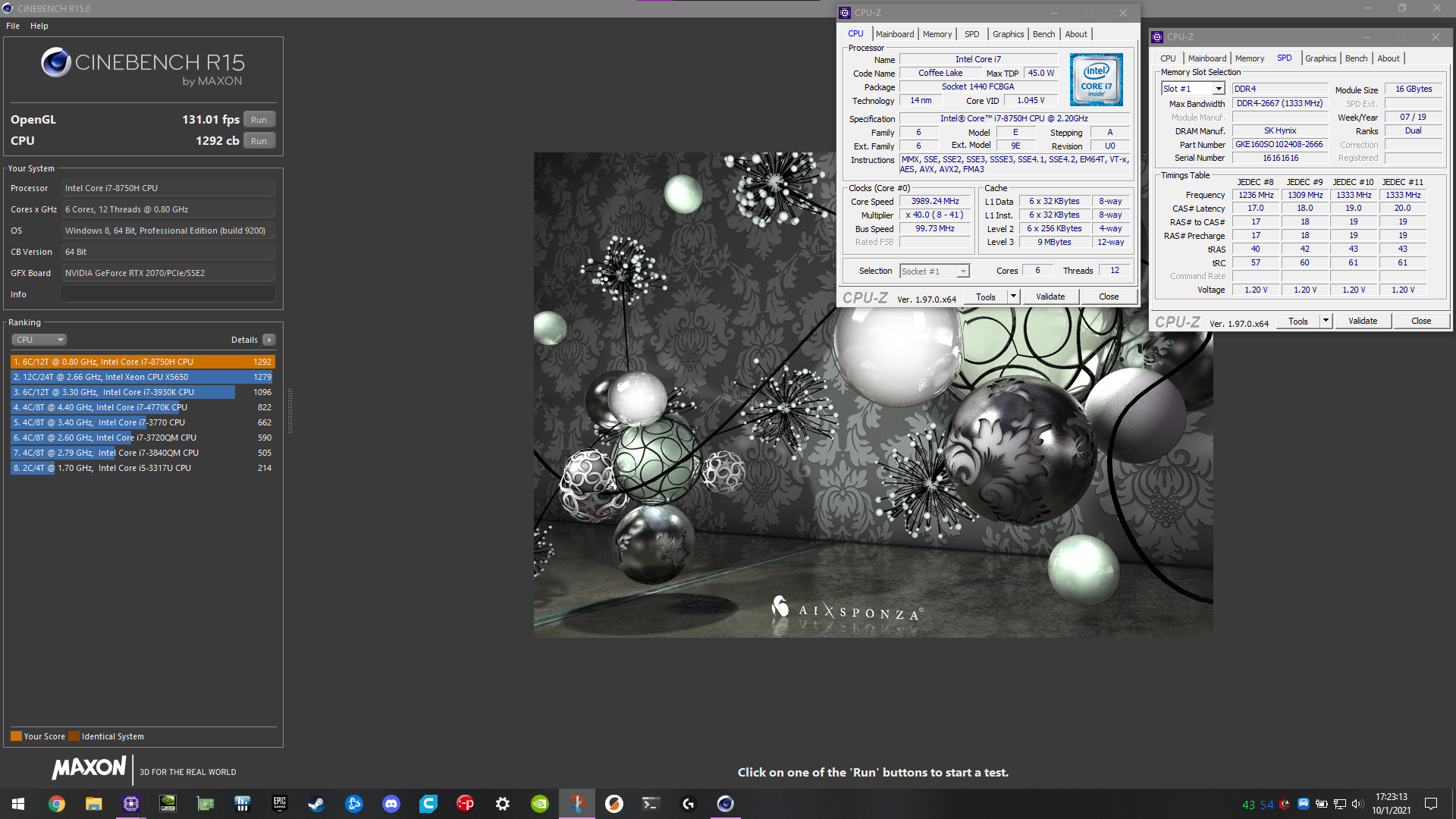Select the i7-4770K ranking entry
Screen dimensions: 1456x819
coord(143,407)
